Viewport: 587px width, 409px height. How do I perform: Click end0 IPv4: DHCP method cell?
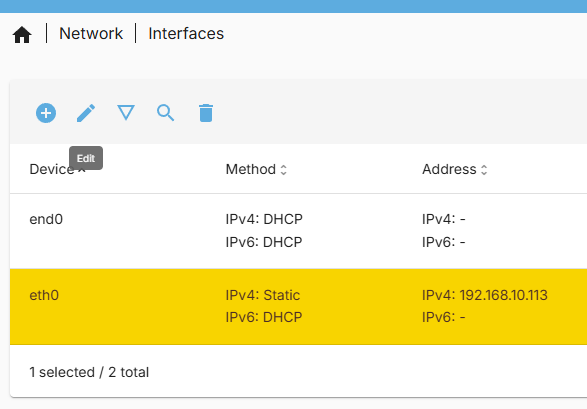pos(264,219)
